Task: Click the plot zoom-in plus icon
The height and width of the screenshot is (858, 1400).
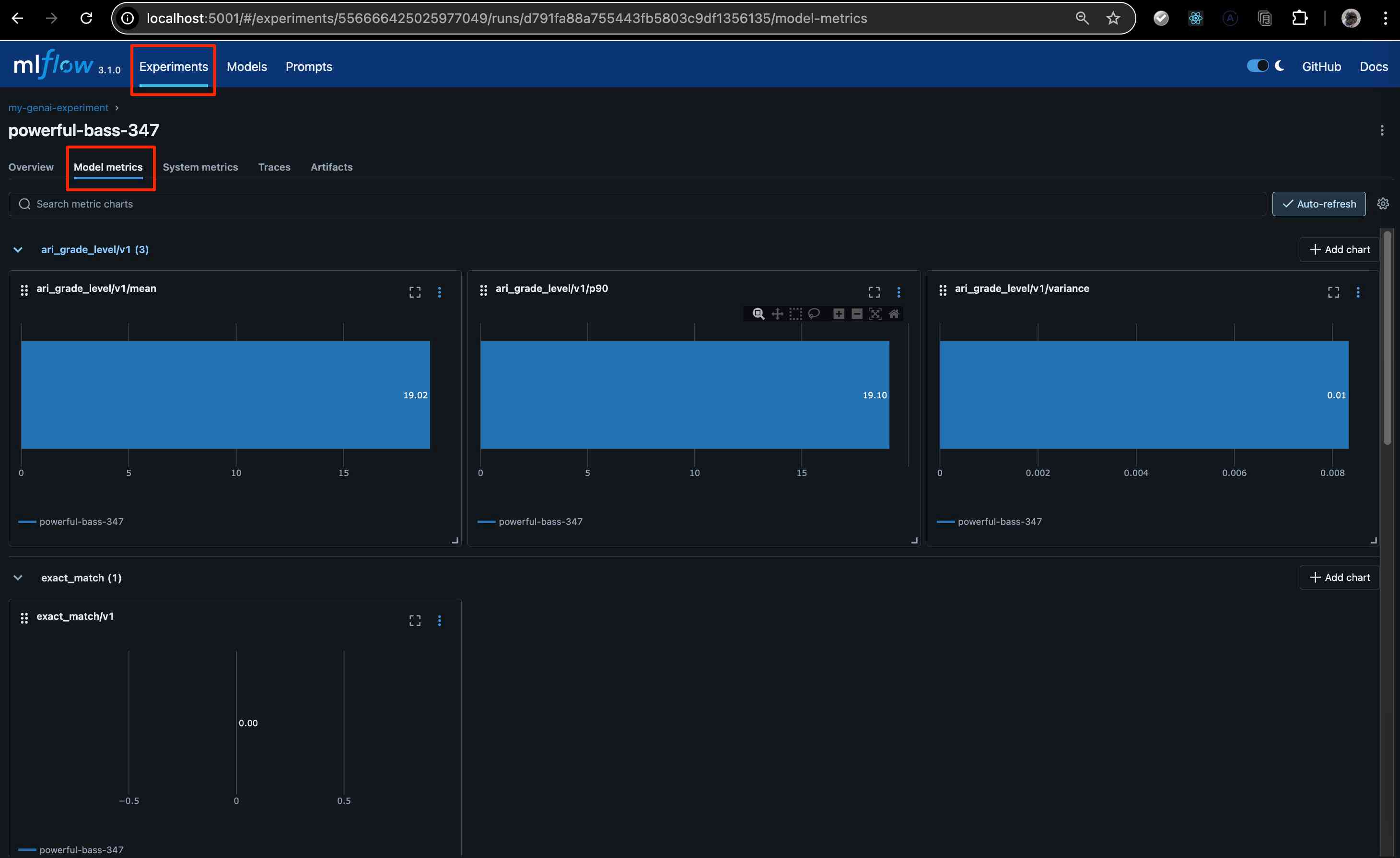Action: 838,313
